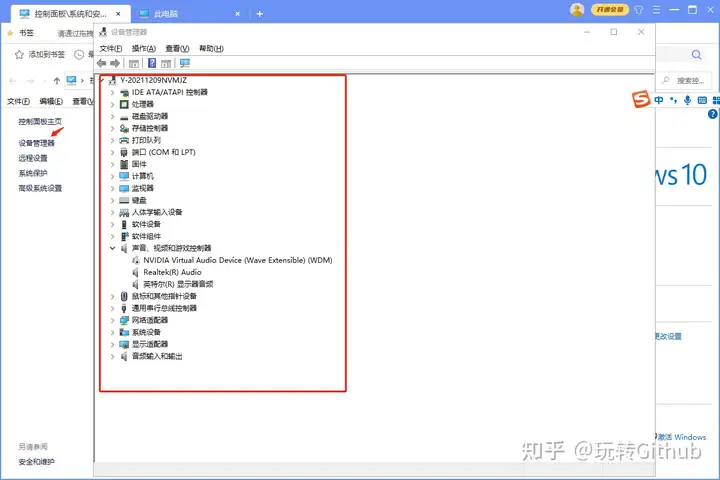Select the 计算机 computer icon

pos(124,176)
